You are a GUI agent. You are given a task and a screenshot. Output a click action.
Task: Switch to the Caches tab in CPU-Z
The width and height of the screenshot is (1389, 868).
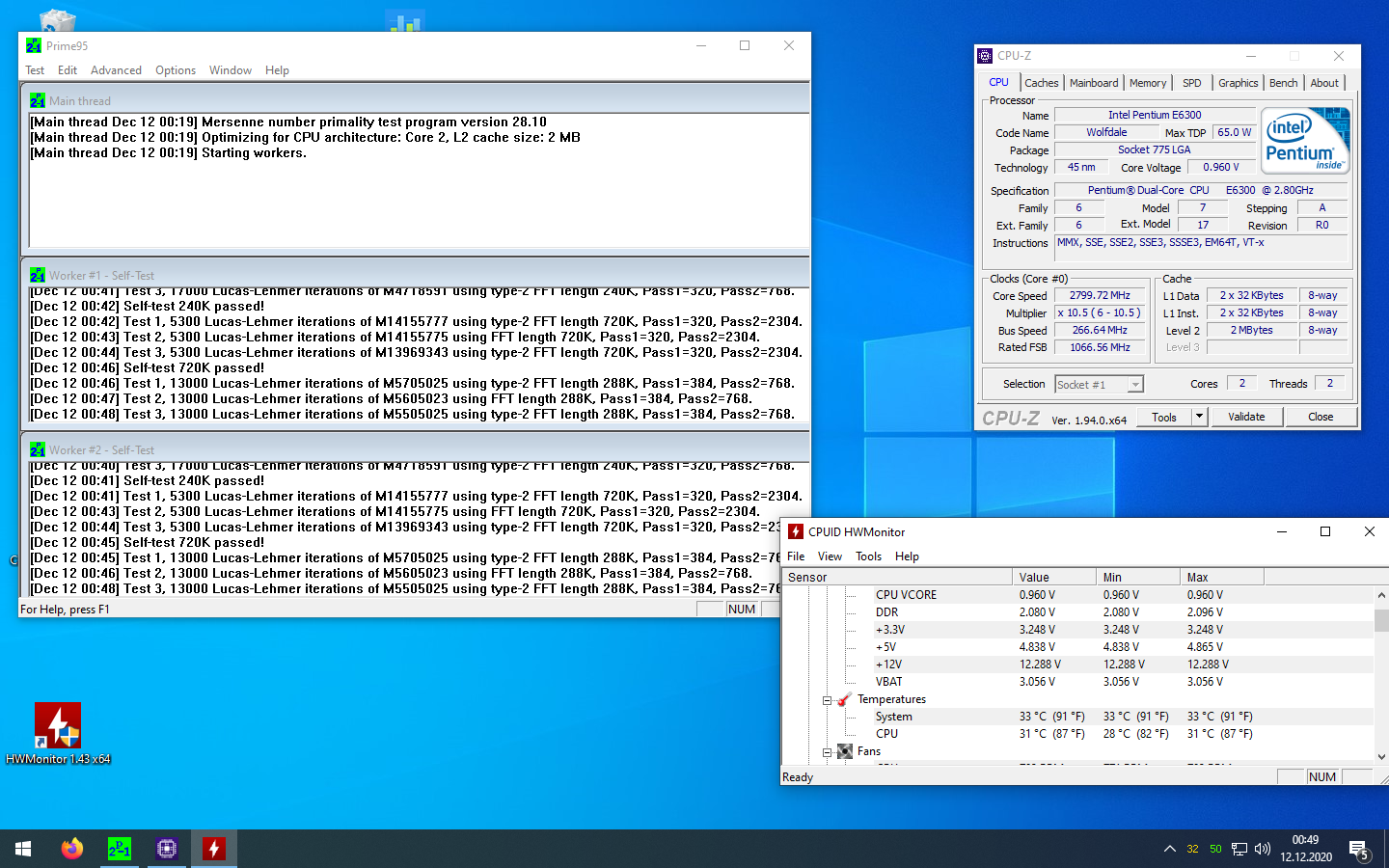(x=1041, y=83)
